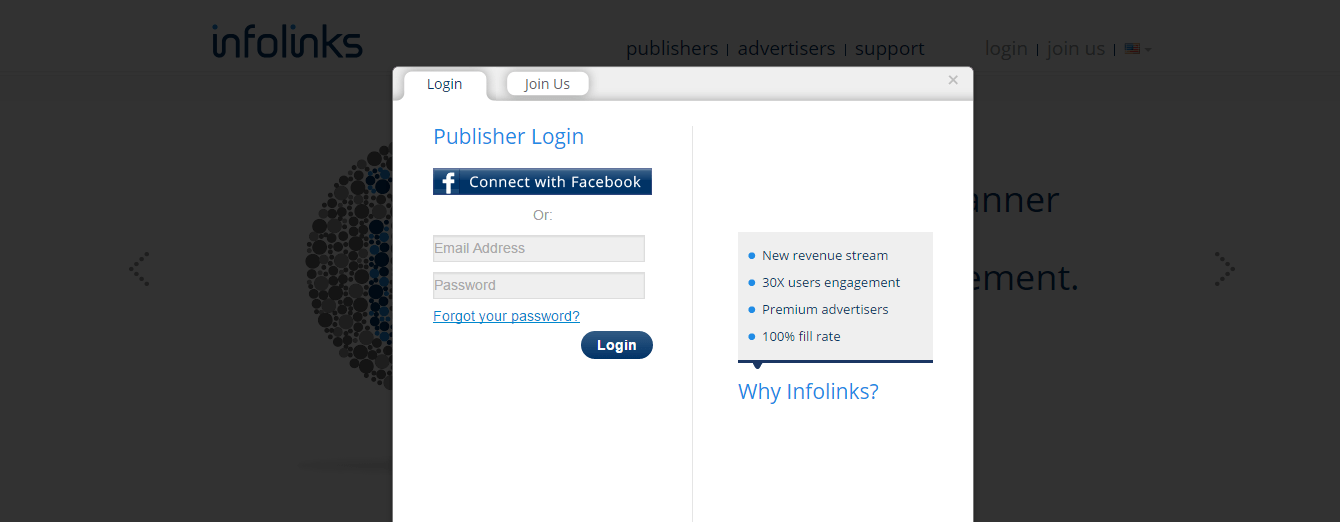The image size is (1340, 522).
Task: Click the Why Infolinks? heading
Action: [808, 391]
